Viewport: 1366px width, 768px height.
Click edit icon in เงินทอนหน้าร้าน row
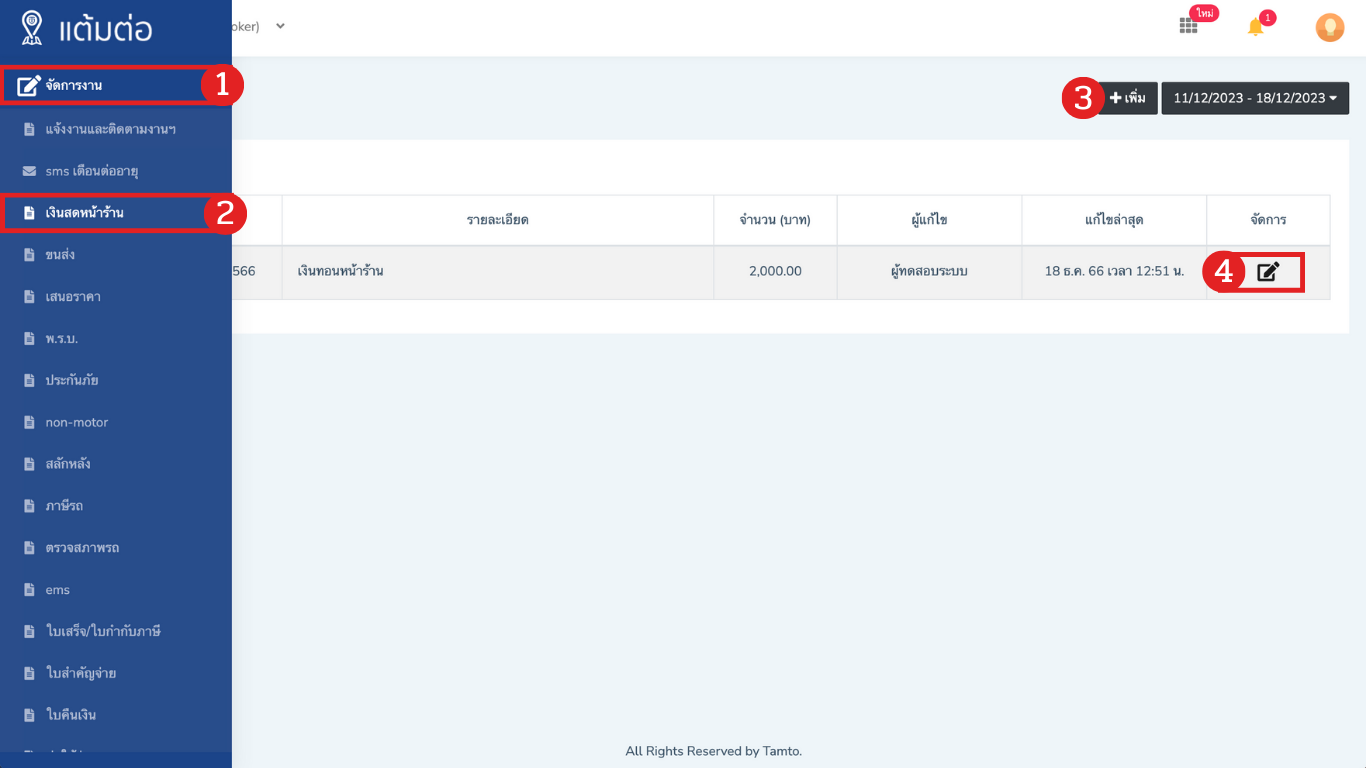point(1268,271)
